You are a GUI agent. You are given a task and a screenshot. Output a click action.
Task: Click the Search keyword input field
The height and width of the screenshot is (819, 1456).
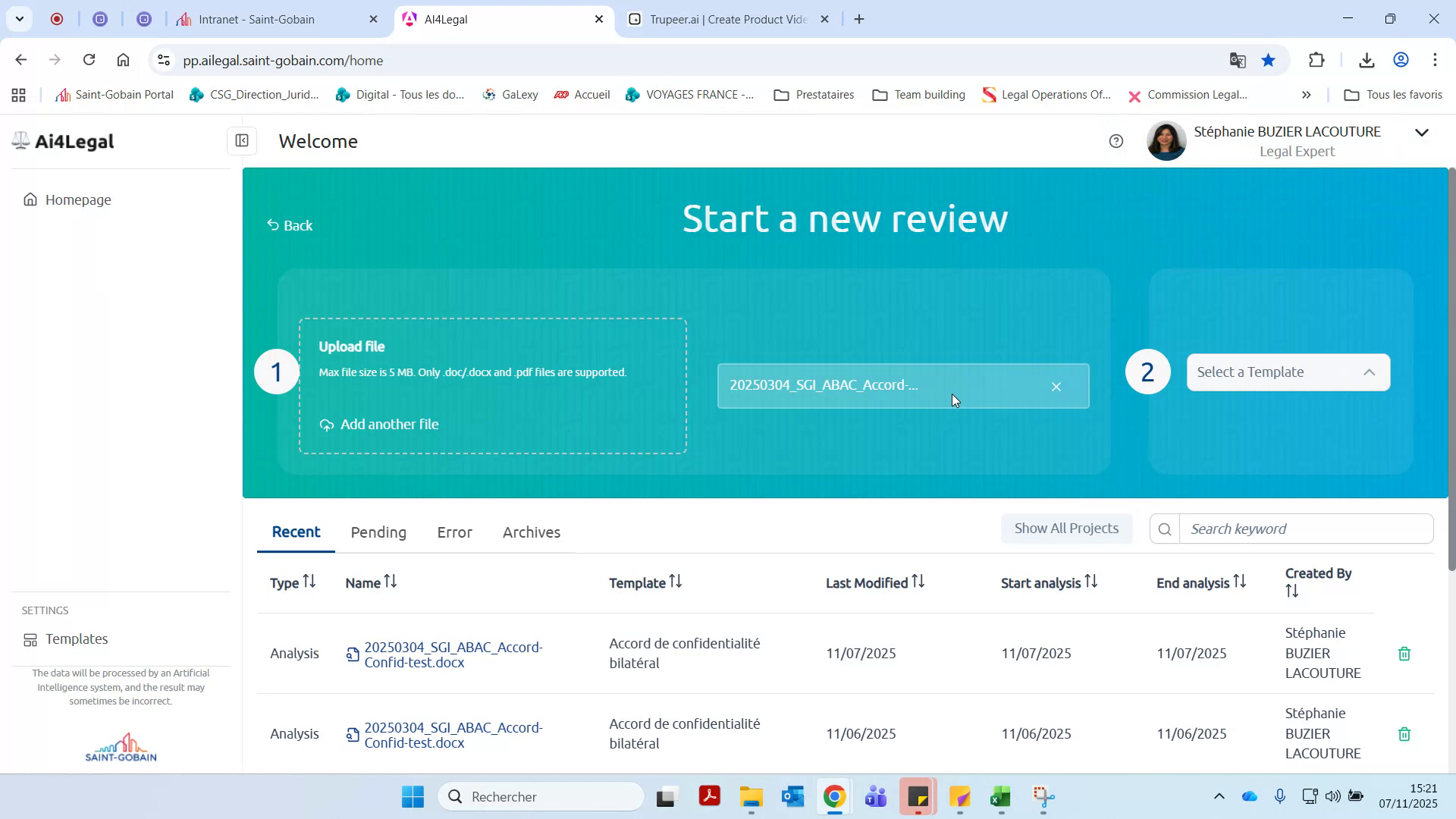coord(1304,529)
